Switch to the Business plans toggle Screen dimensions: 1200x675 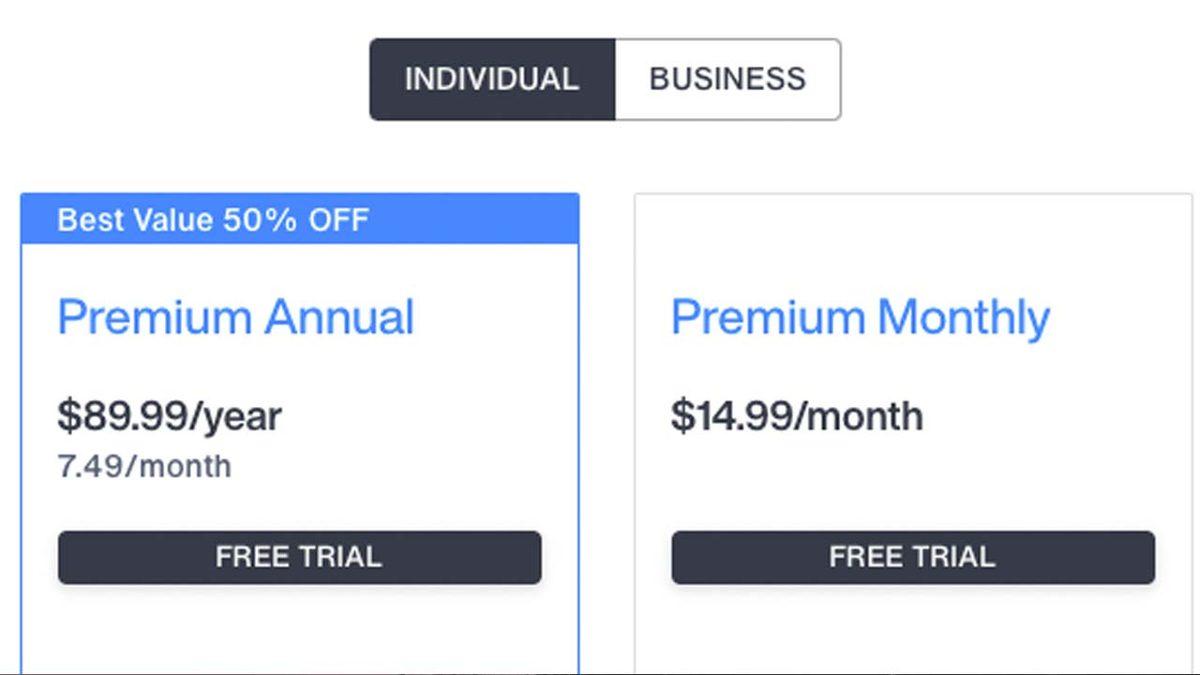(x=727, y=80)
